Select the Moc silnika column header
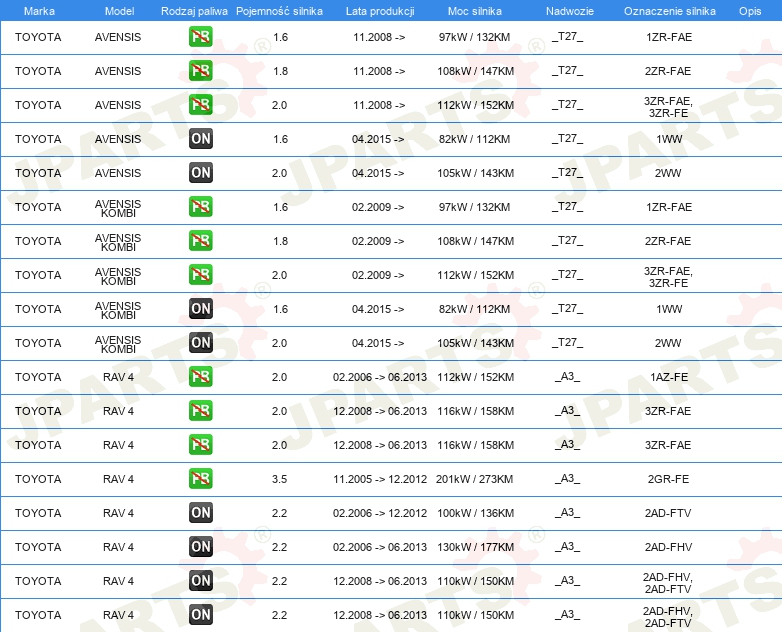The width and height of the screenshot is (782, 632). click(475, 11)
